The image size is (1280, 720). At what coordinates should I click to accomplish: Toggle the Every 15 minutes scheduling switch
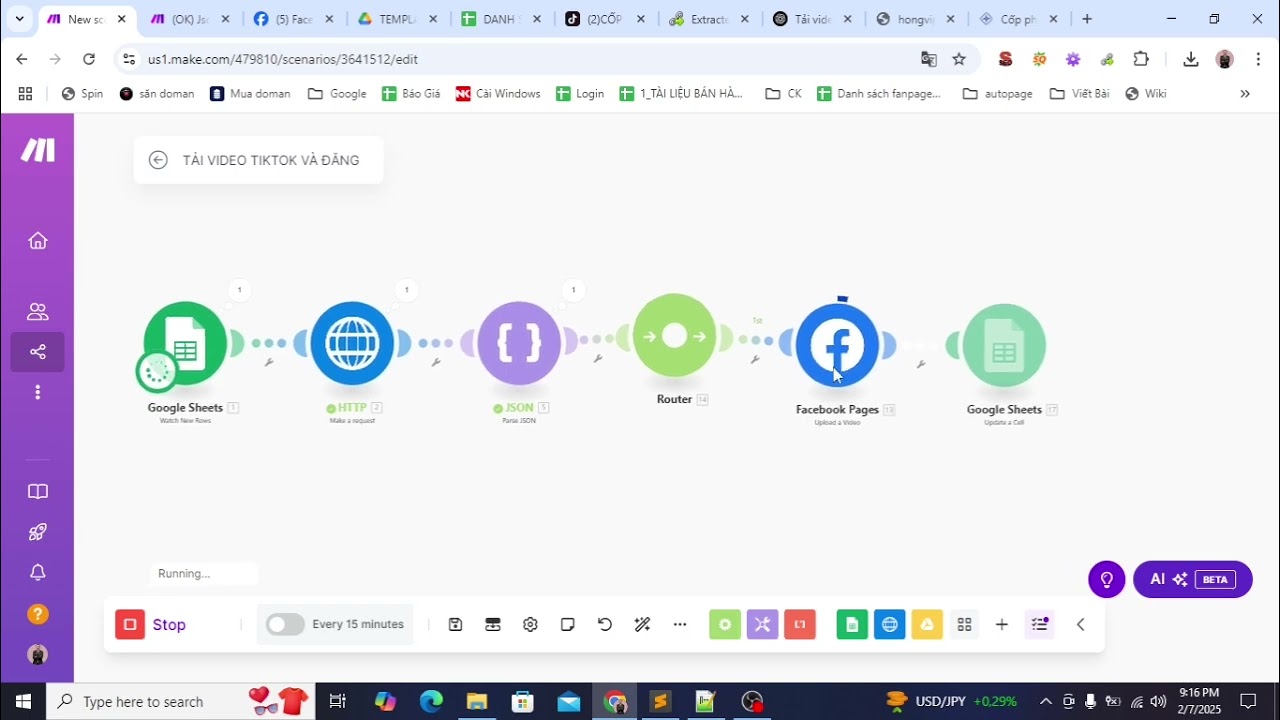tap(285, 624)
